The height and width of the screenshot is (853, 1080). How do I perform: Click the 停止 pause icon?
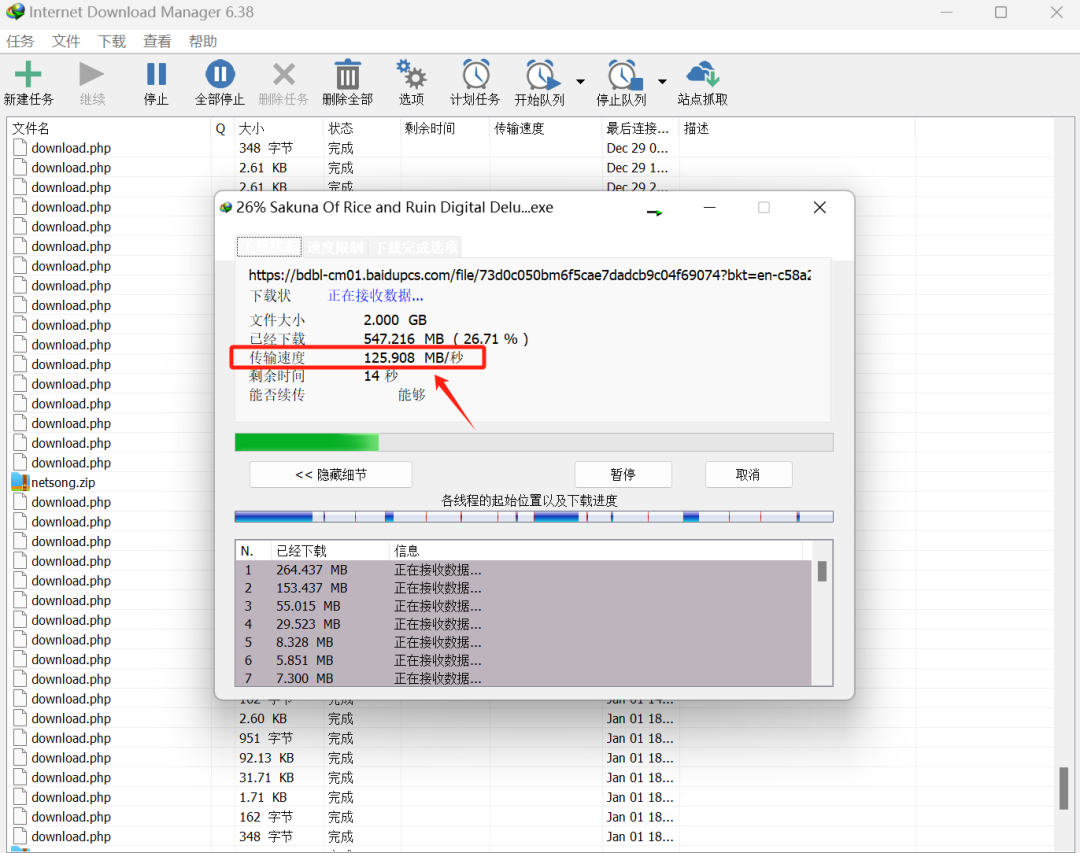click(156, 74)
